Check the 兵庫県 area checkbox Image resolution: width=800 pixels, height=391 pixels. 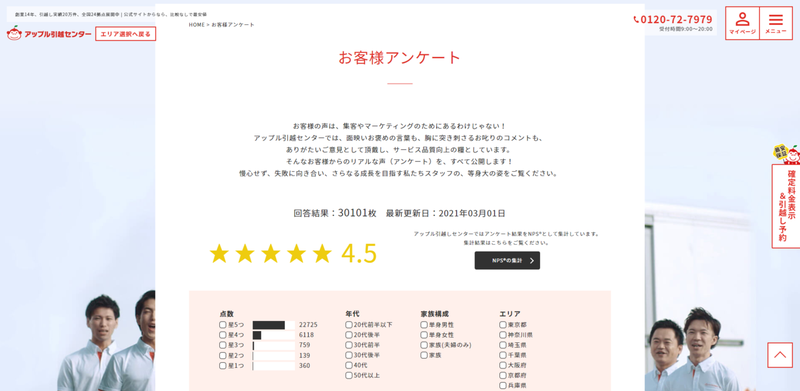503,385
